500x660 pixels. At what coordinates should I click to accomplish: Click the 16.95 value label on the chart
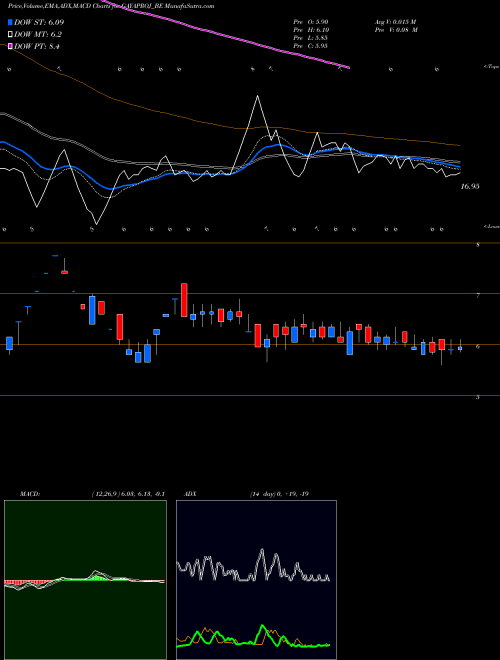point(470,186)
